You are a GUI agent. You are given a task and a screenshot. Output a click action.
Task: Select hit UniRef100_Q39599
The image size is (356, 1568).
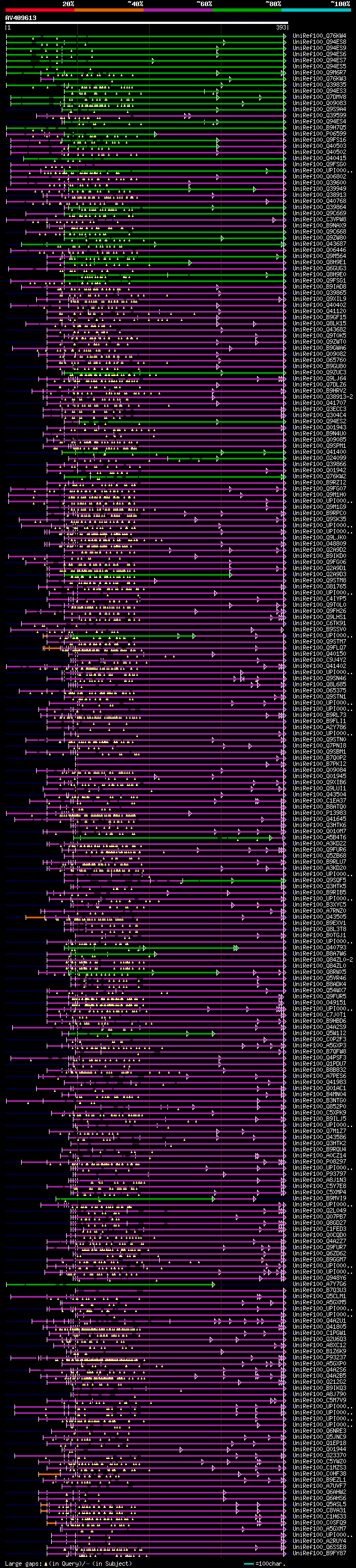pyautogui.click(x=319, y=115)
